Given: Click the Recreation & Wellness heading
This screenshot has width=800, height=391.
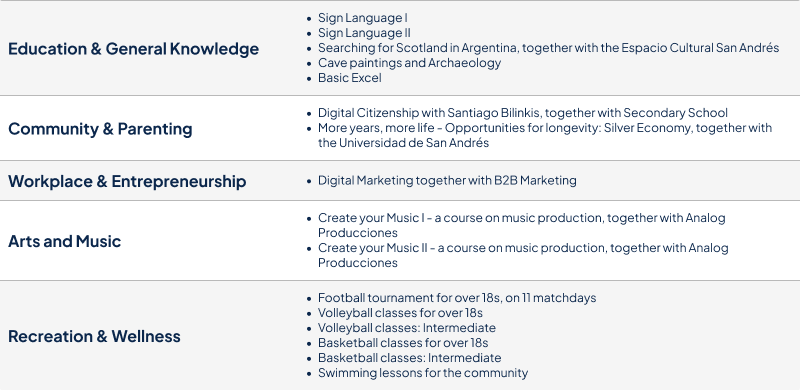Looking at the screenshot, I should coord(94,336).
